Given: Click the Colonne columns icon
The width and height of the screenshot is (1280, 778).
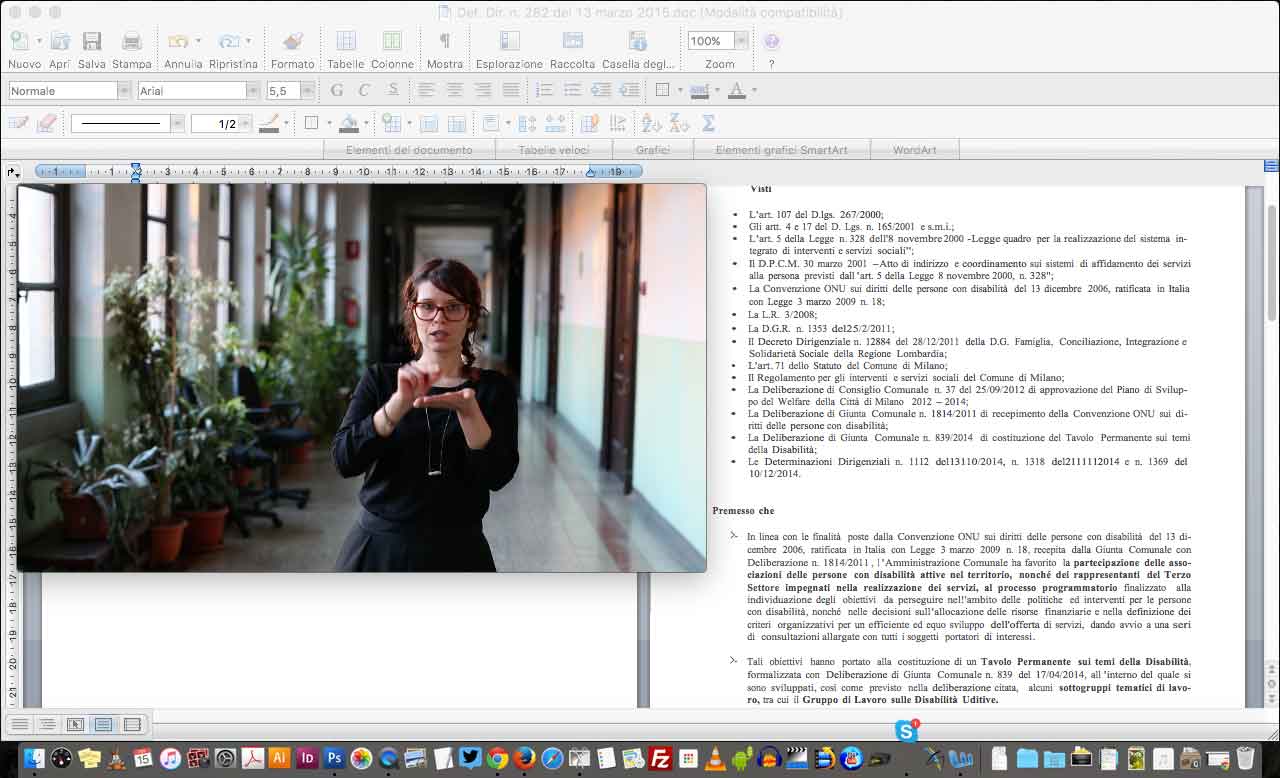Looking at the screenshot, I should pos(392,42).
